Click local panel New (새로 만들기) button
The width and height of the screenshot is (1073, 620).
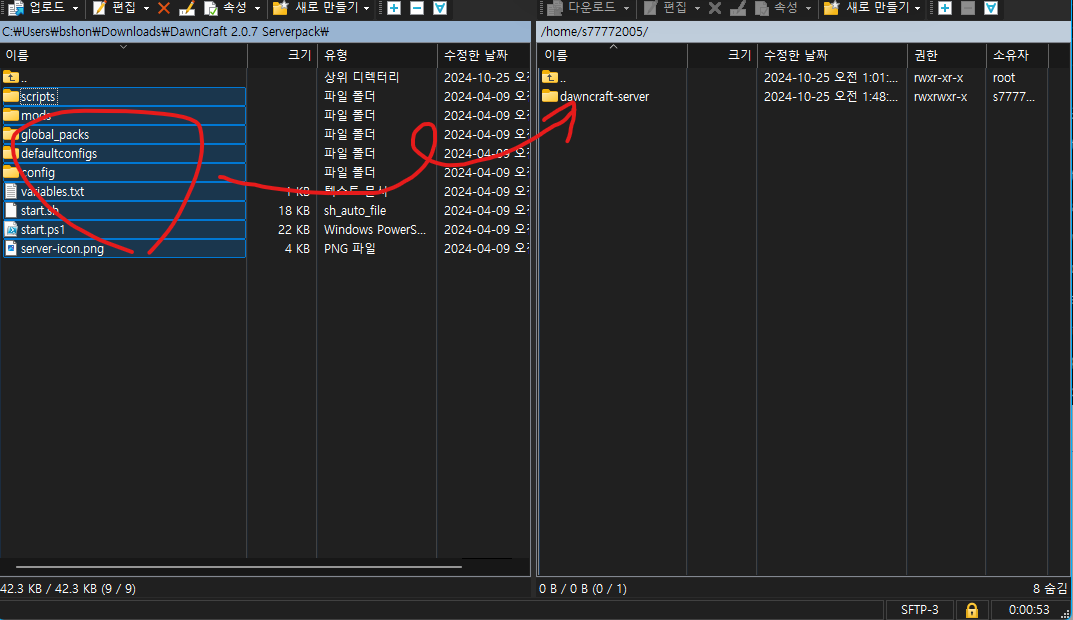316,8
